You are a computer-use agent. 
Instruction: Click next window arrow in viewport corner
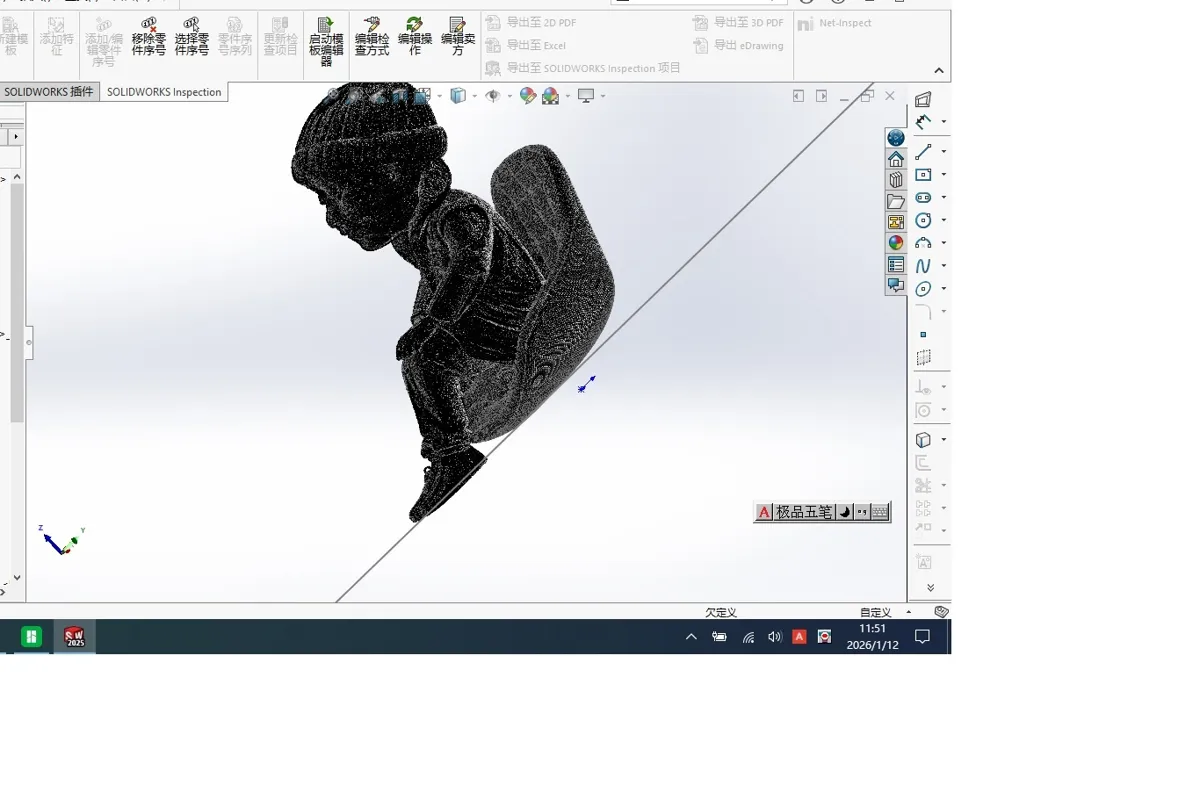pyautogui.click(x=821, y=96)
